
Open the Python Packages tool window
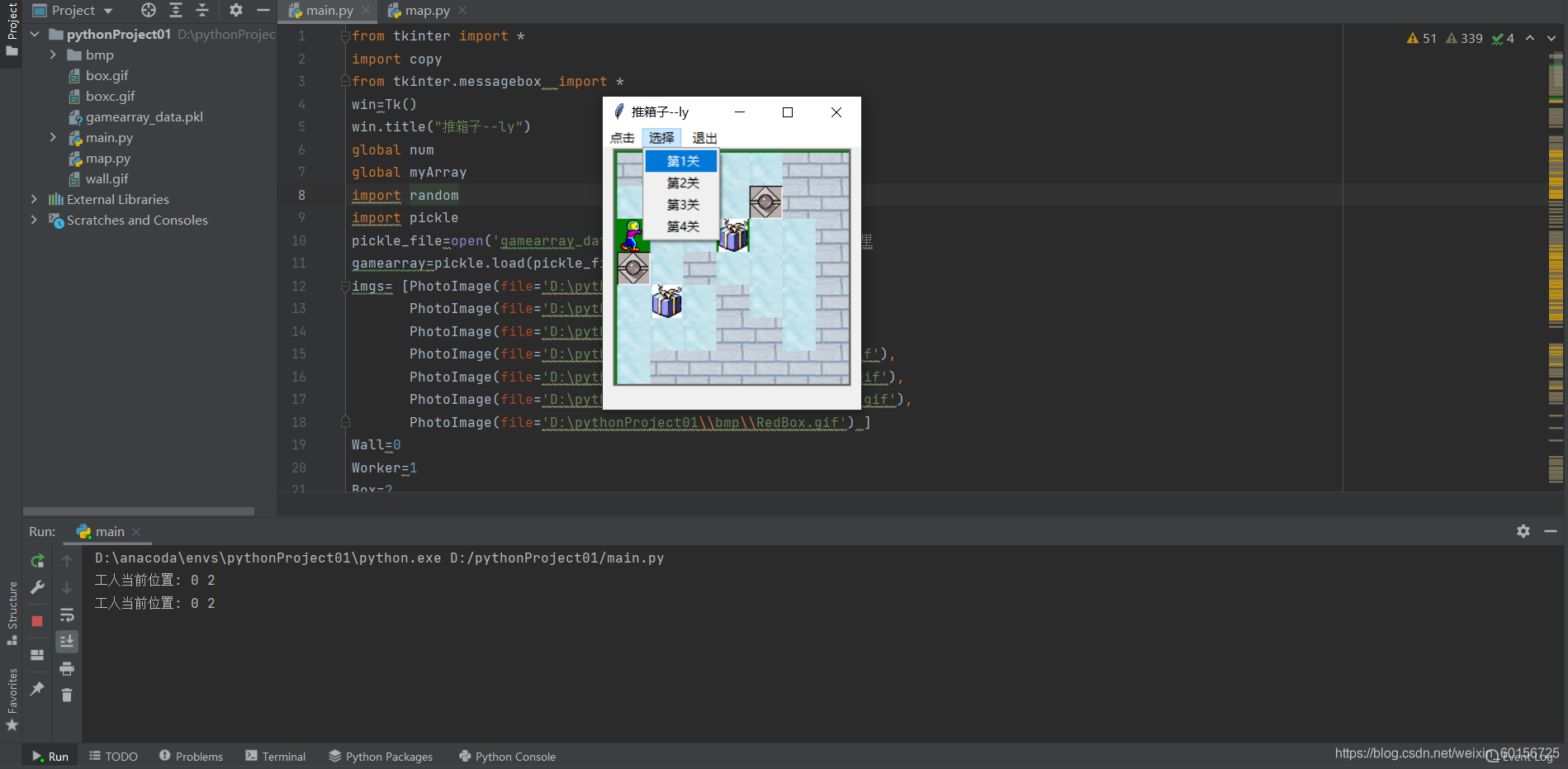381,757
